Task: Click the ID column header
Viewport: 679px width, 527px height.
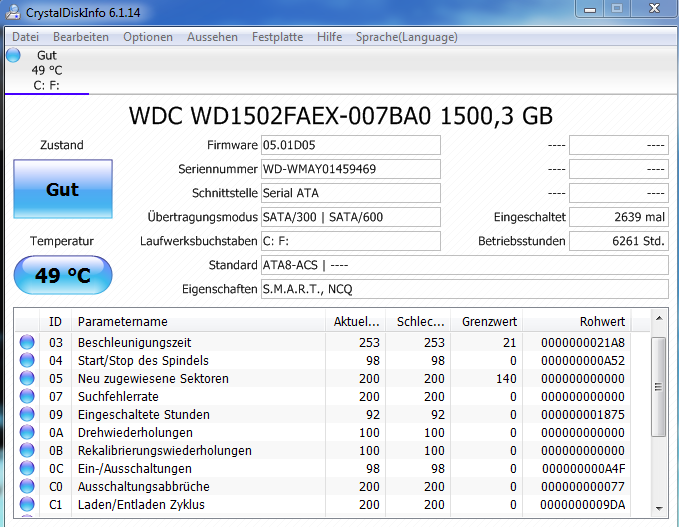Action: [x=55, y=321]
